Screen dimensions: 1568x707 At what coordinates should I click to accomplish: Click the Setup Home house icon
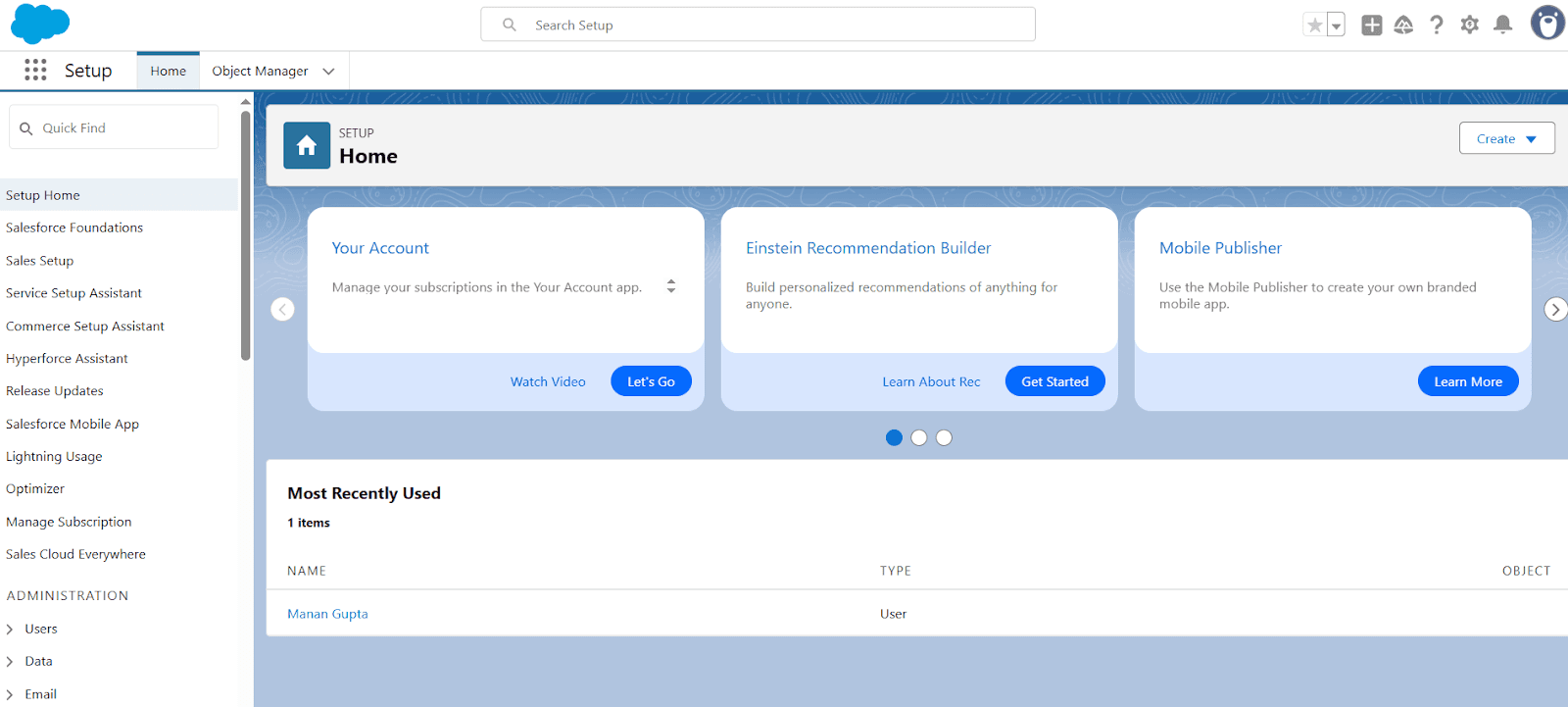[x=307, y=145]
